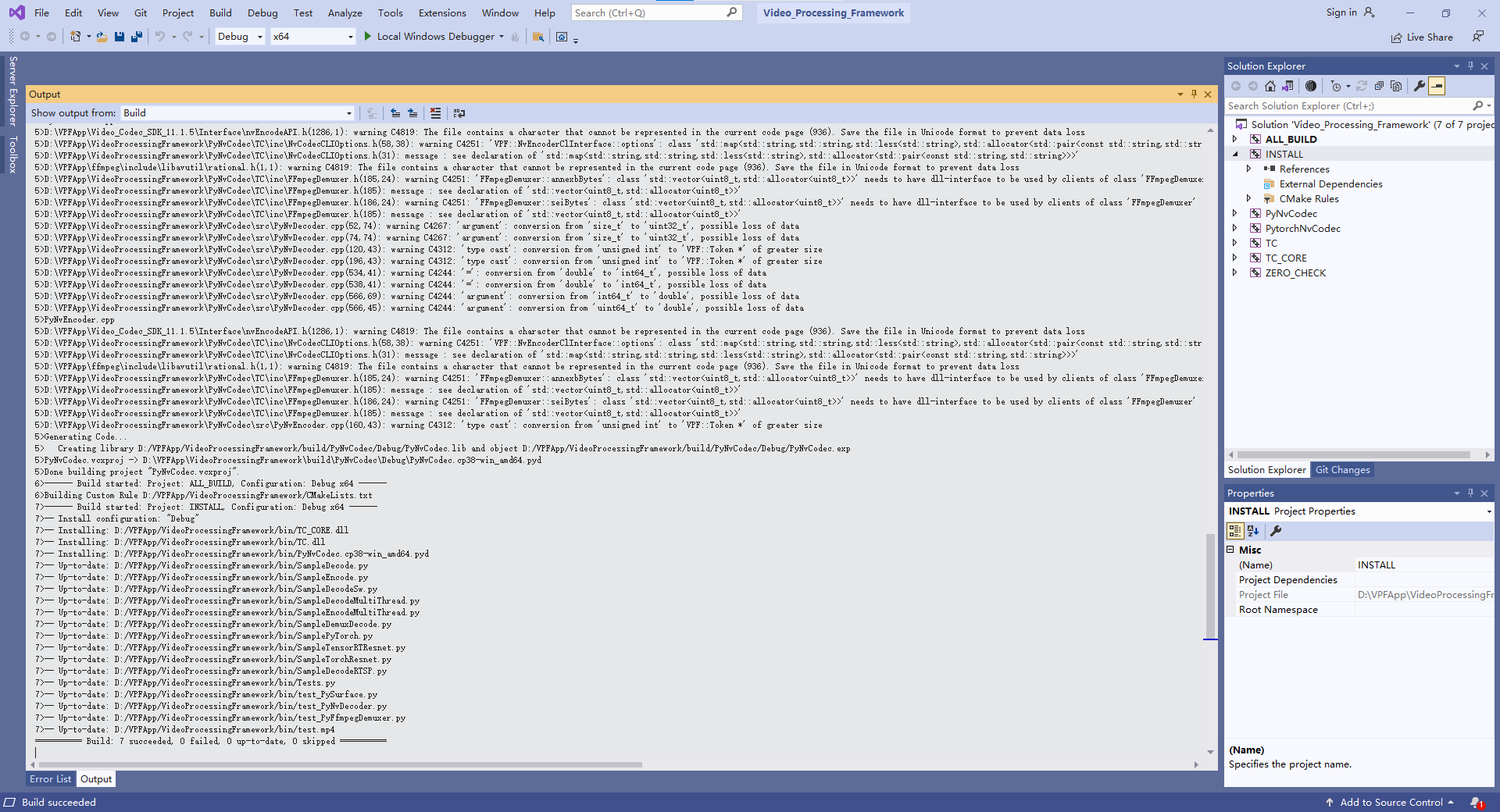Viewport: 1500px width, 812px height.
Task: Expand References under INSTALL
Action: click(1248, 169)
